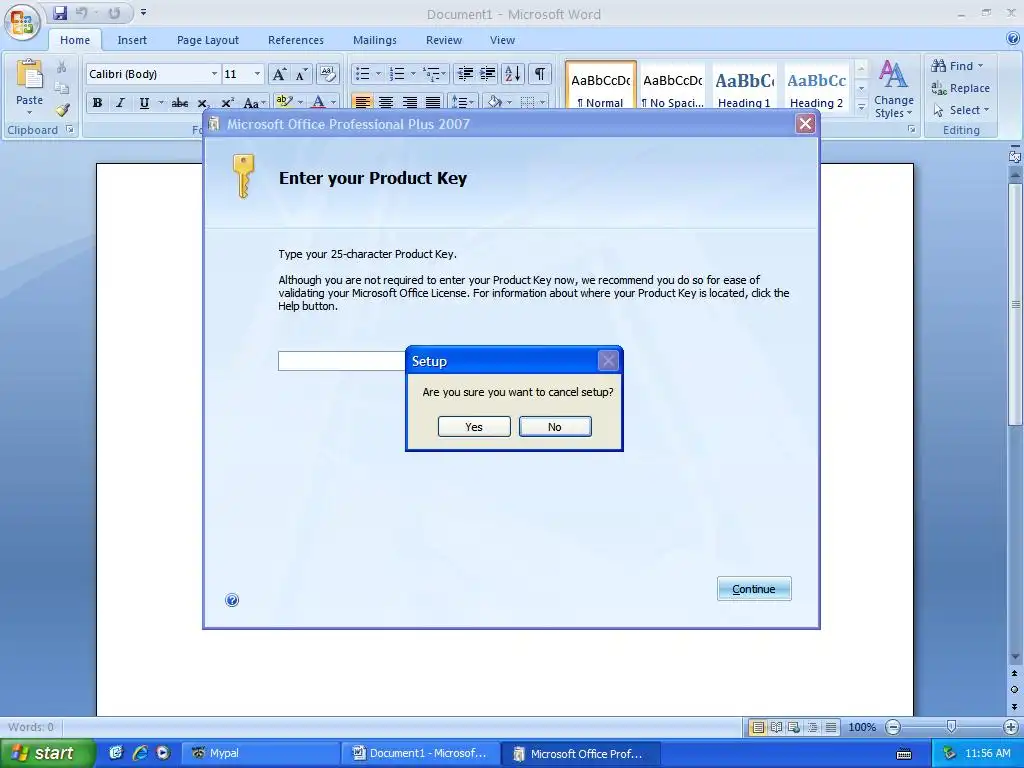1024x768 pixels.
Task: Click the Multilevel list icon
Action: 431,74
